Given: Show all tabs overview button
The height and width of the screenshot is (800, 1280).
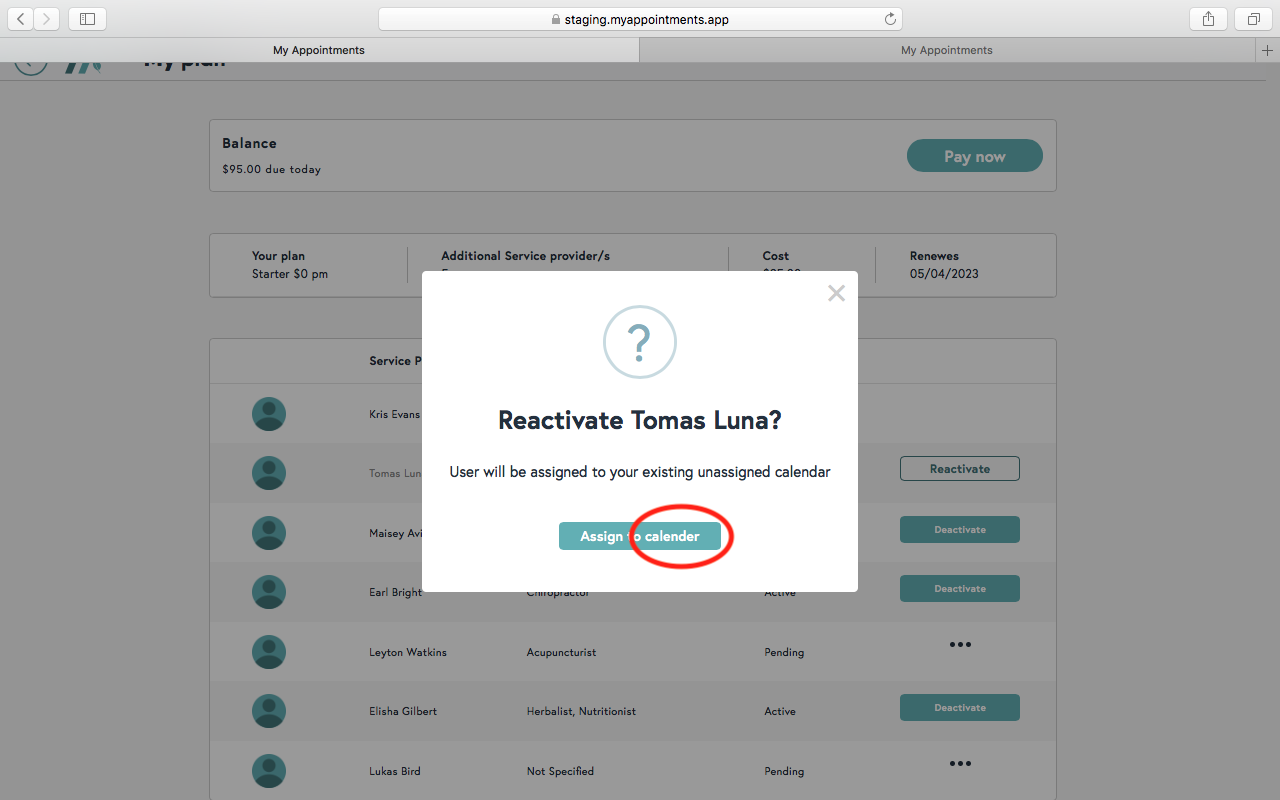Looking at the screenshot, I should click(1252, 19).
